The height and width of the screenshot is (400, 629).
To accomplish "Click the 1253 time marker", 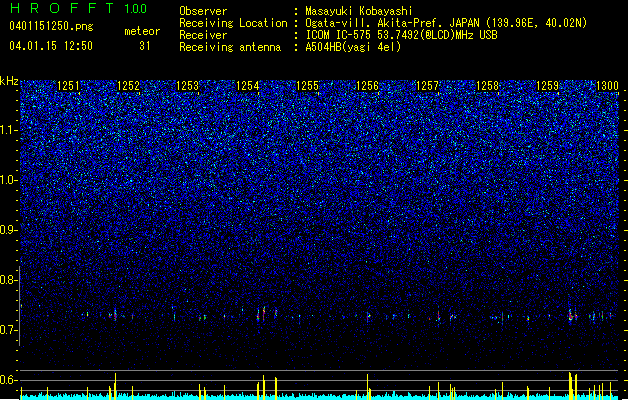I will (x=187, y=86).
